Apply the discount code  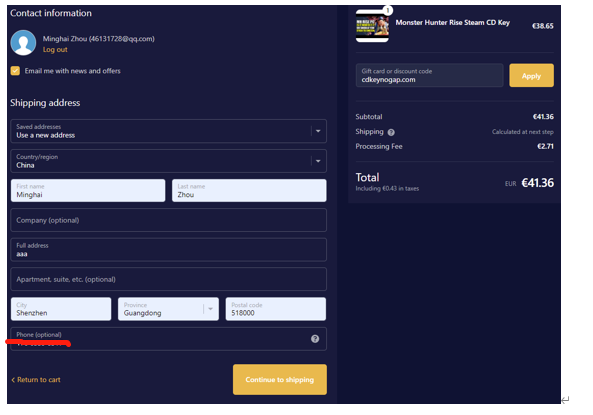(x=531, y=76)
